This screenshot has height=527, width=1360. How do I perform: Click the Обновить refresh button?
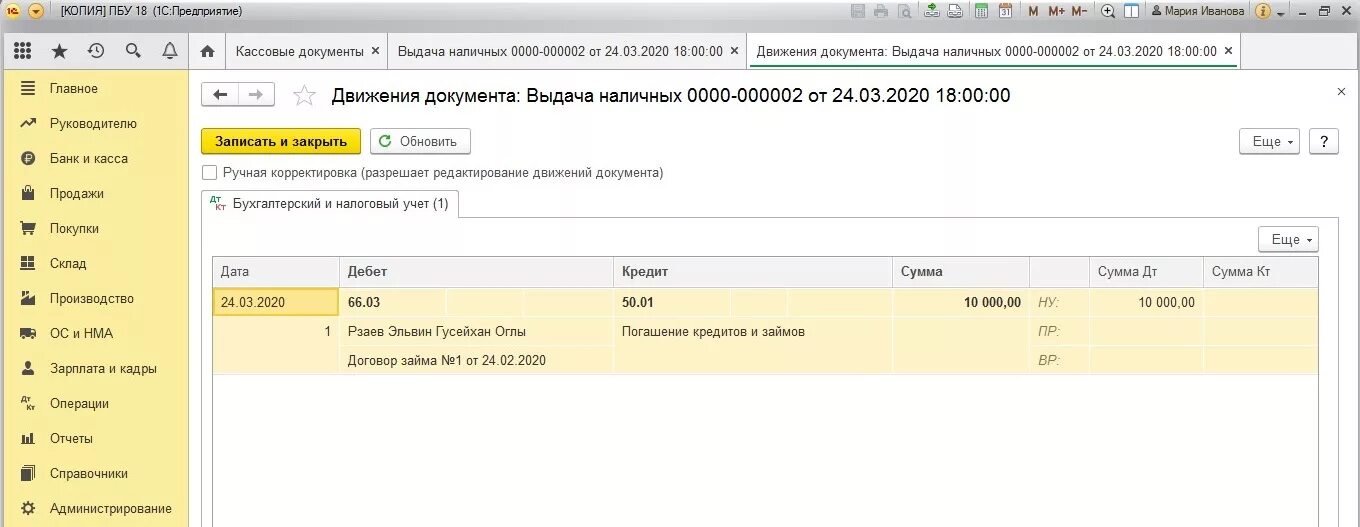click(x=420, y=141)
